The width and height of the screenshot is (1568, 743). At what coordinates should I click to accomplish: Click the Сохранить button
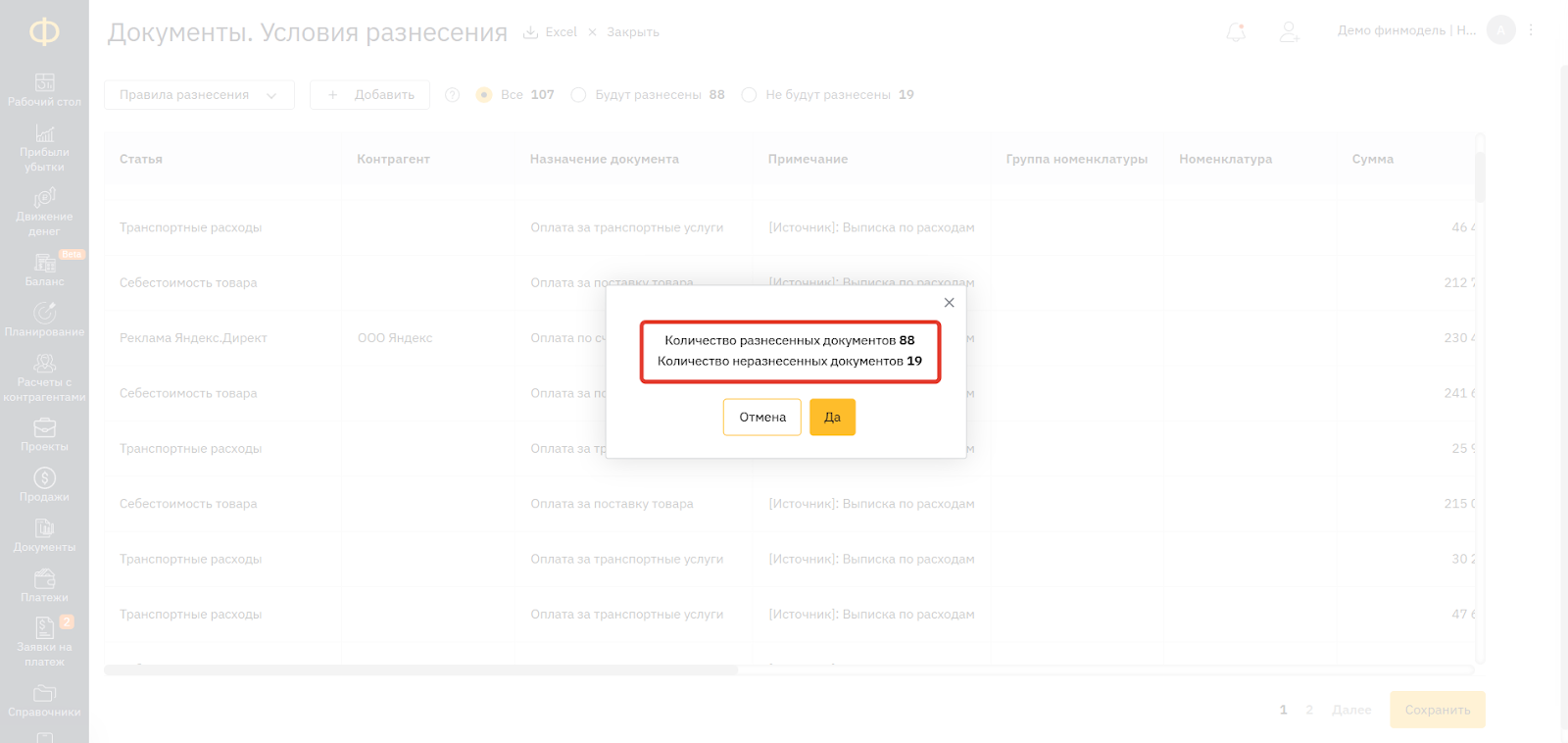[1438, 710]
